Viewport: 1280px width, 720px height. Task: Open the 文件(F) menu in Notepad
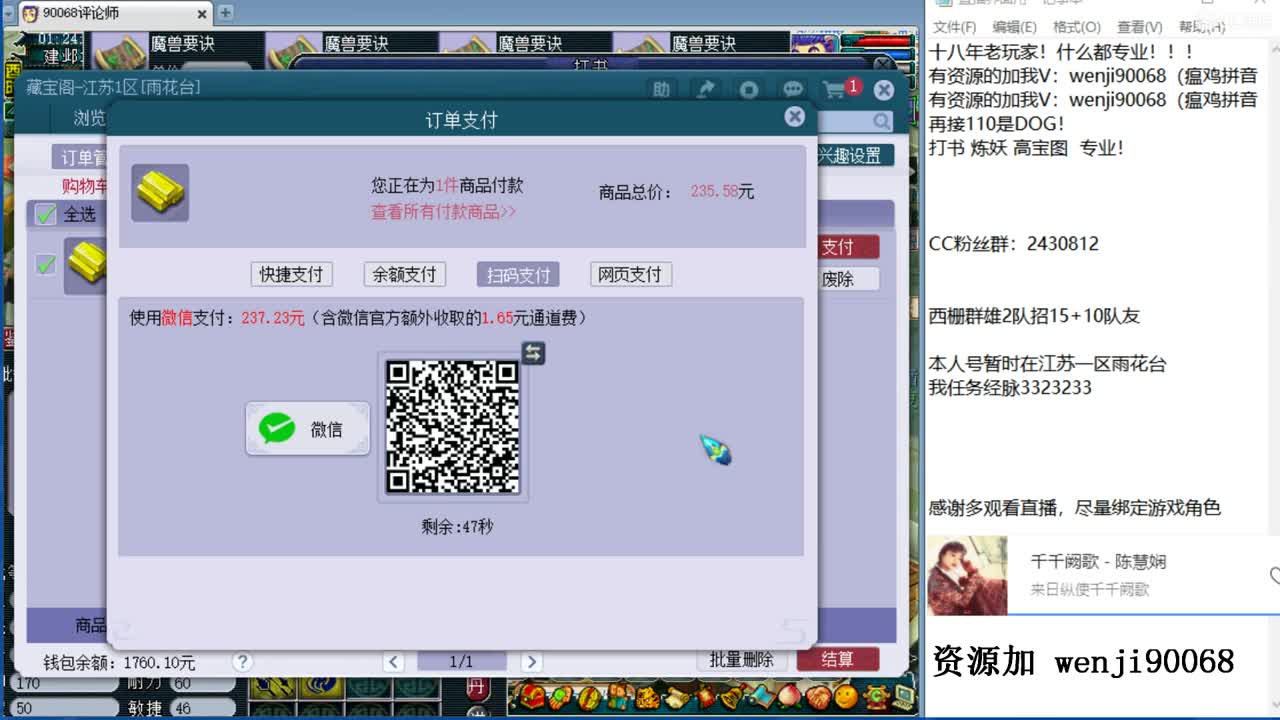coord(955,27)
